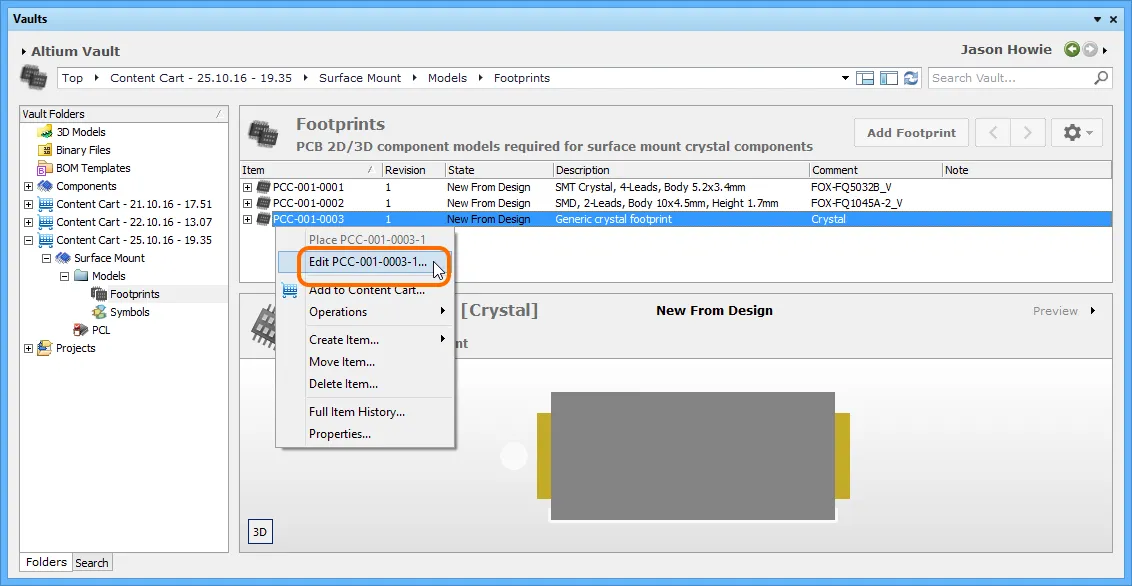The width and height of the screenshot is (1132, 586).
Task: Click the vault chip icon beside breadcrumb
Action: click(x=33, y=76)
